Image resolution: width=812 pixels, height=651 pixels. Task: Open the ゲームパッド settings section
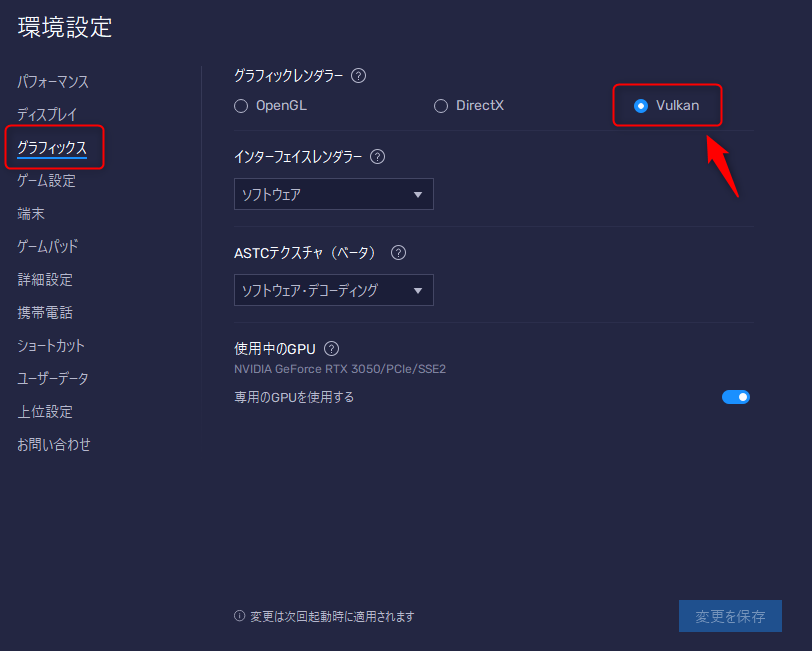[x=46, y=246]
